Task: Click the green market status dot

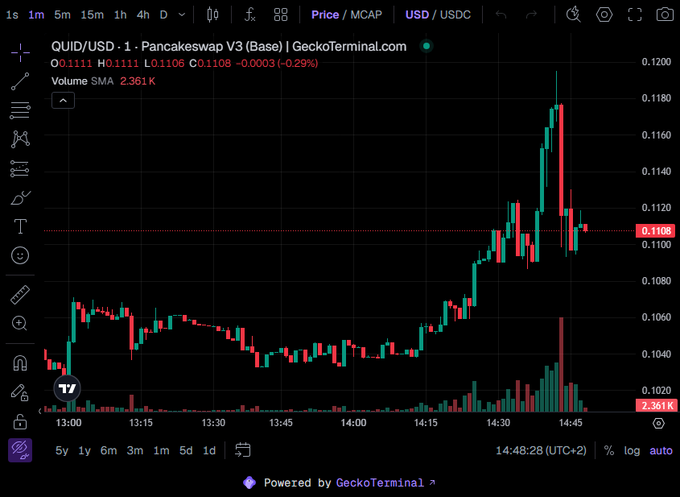Action: [x=426, y=46]
